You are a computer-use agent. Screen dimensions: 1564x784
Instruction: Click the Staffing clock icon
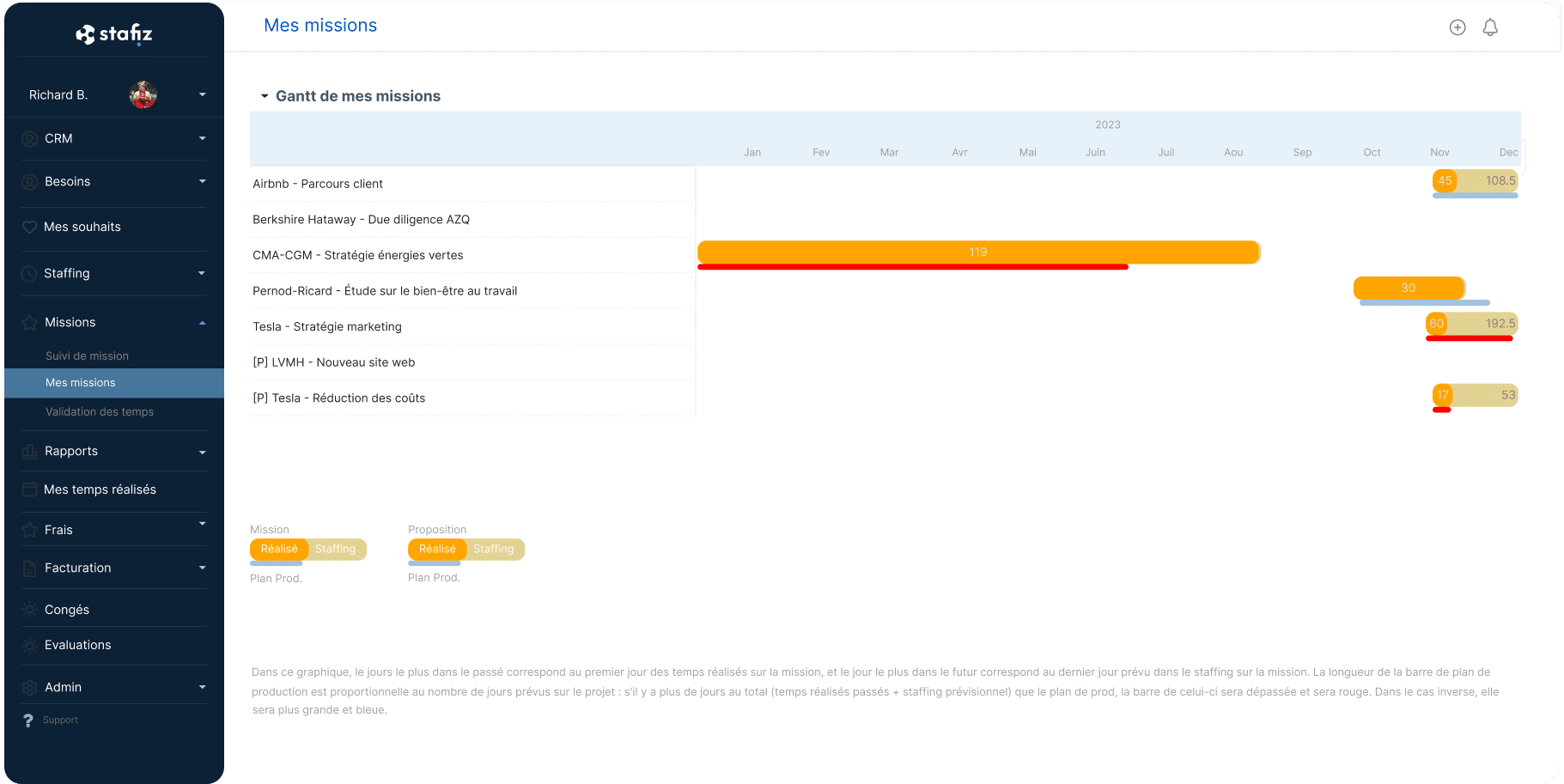click(29, 273)
